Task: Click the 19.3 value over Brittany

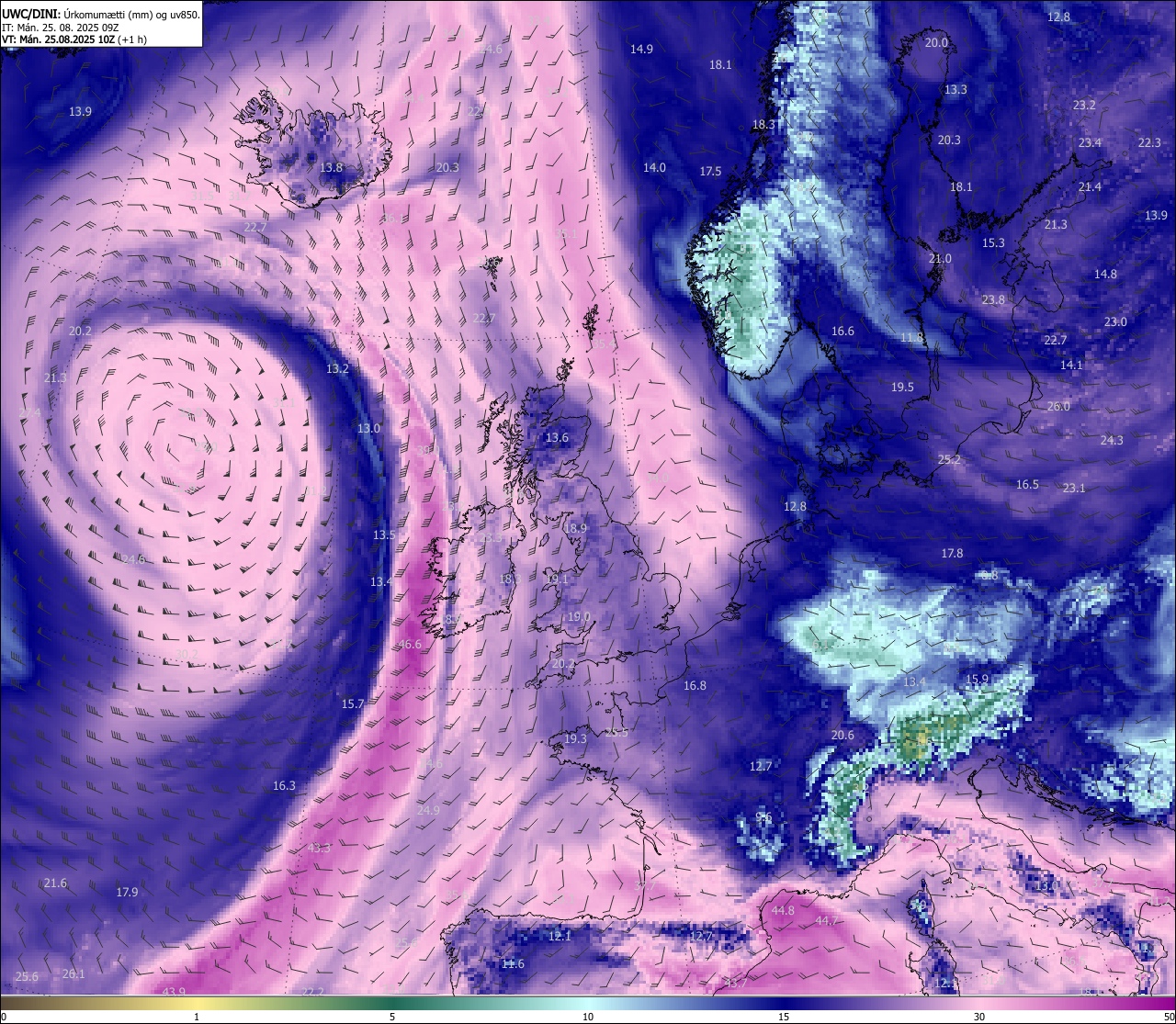Action: click(x=575, y=739)
